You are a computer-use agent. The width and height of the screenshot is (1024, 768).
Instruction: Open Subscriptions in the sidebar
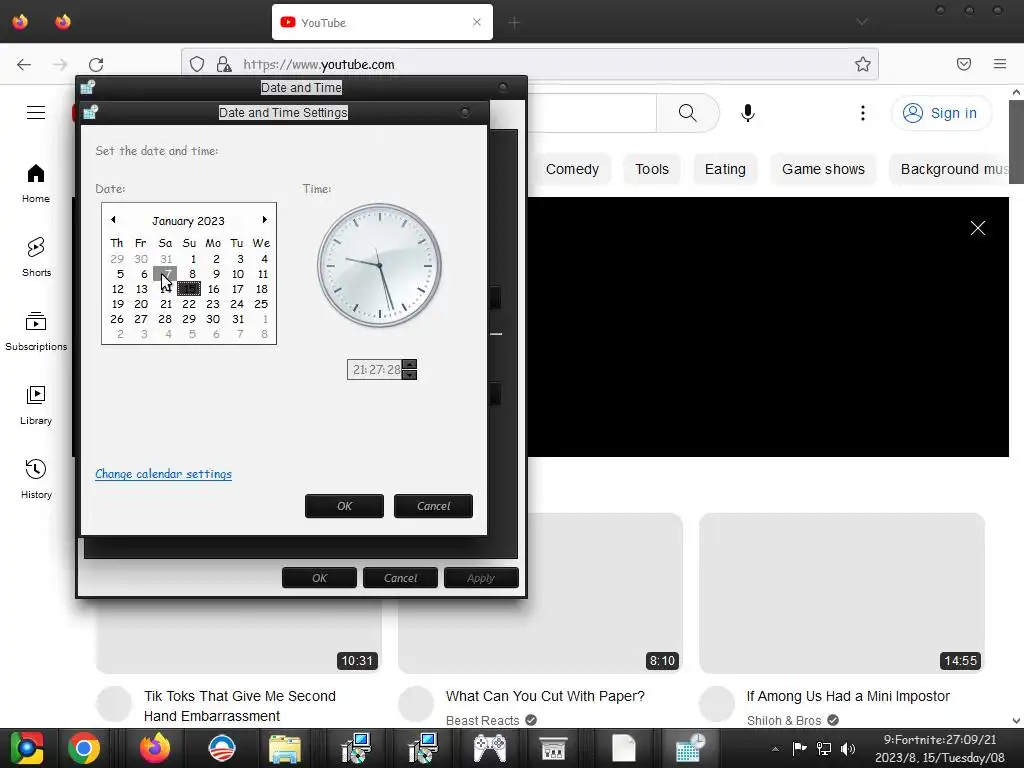pos(36,332)
